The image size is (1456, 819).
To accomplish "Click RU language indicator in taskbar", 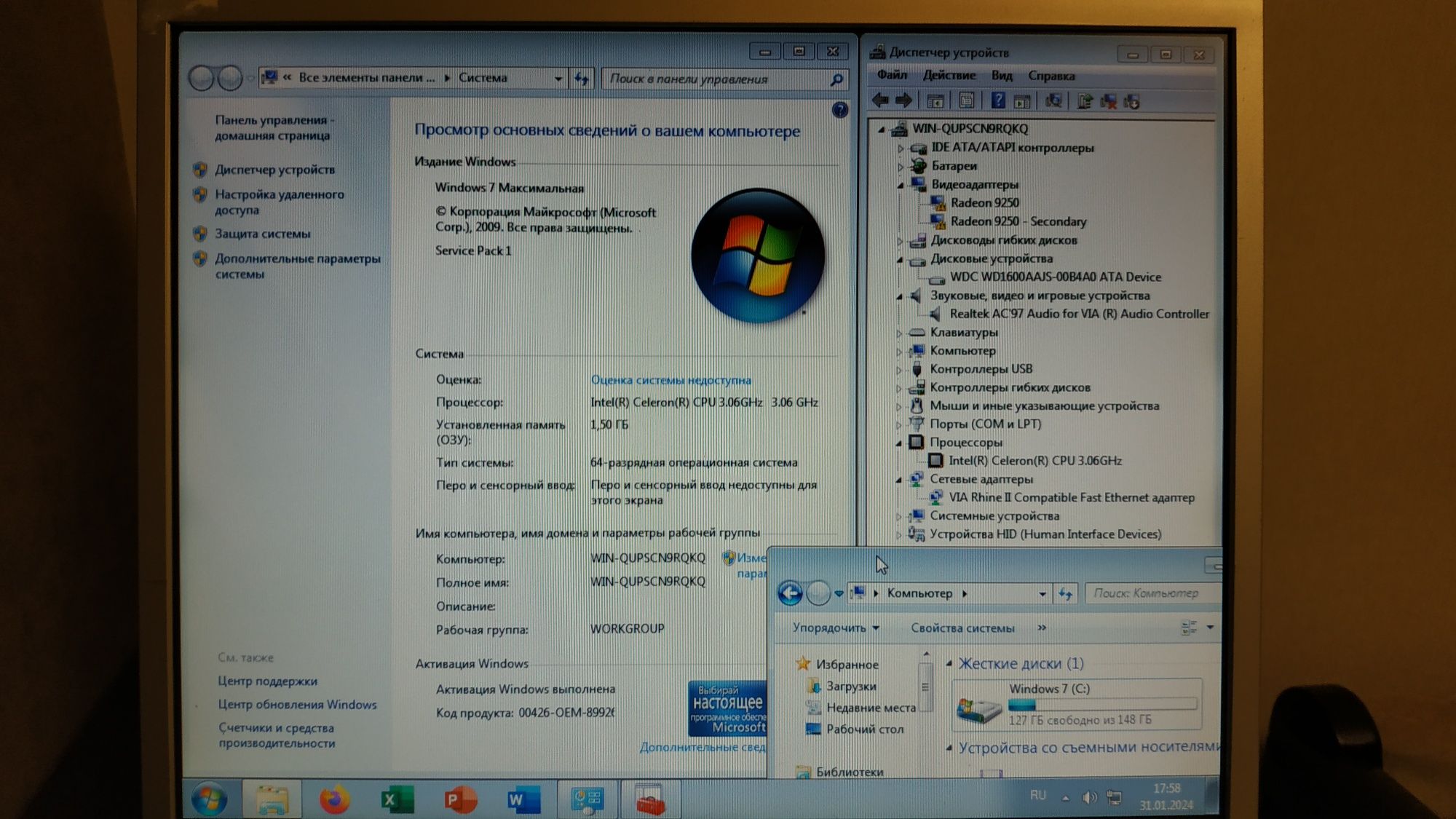I will (1038, 796).
